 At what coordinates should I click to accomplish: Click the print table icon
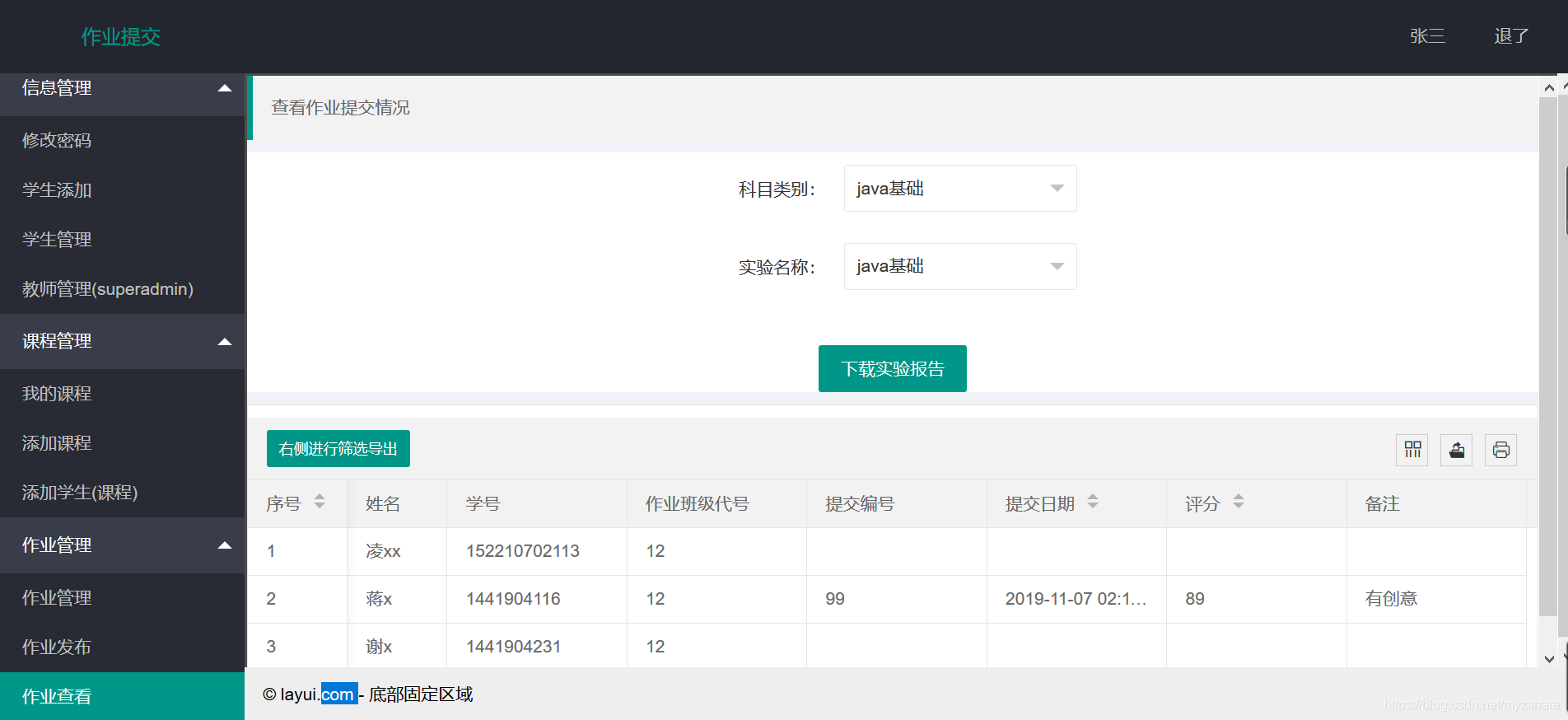[1501, 450]
